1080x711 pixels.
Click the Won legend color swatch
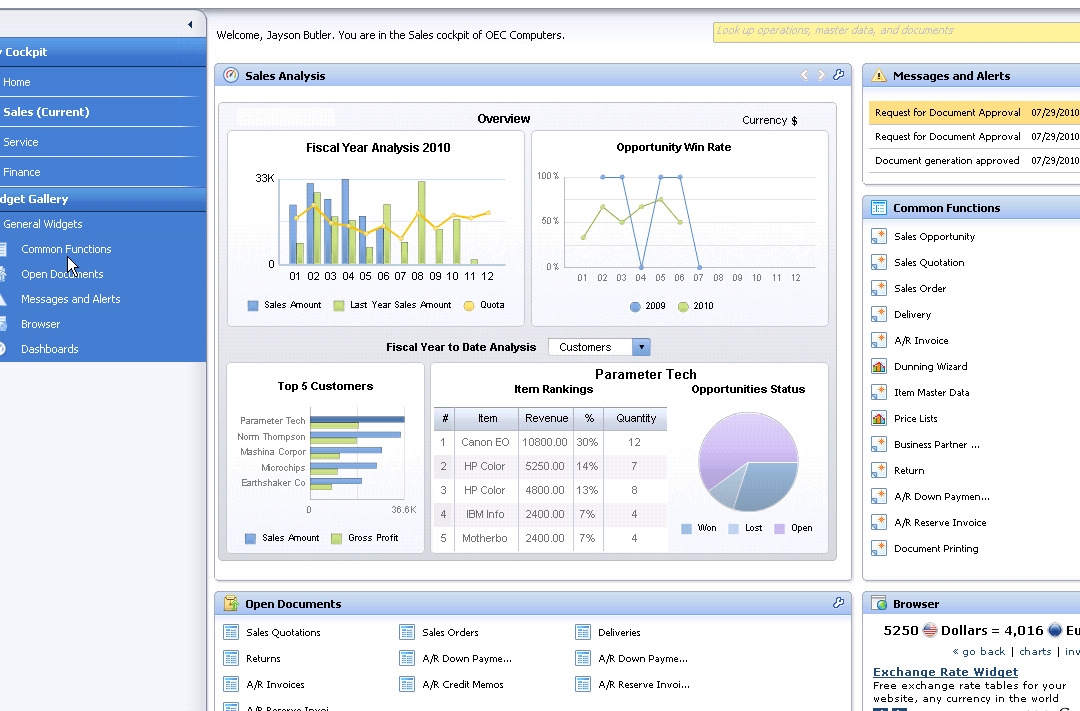pos(686,529)
